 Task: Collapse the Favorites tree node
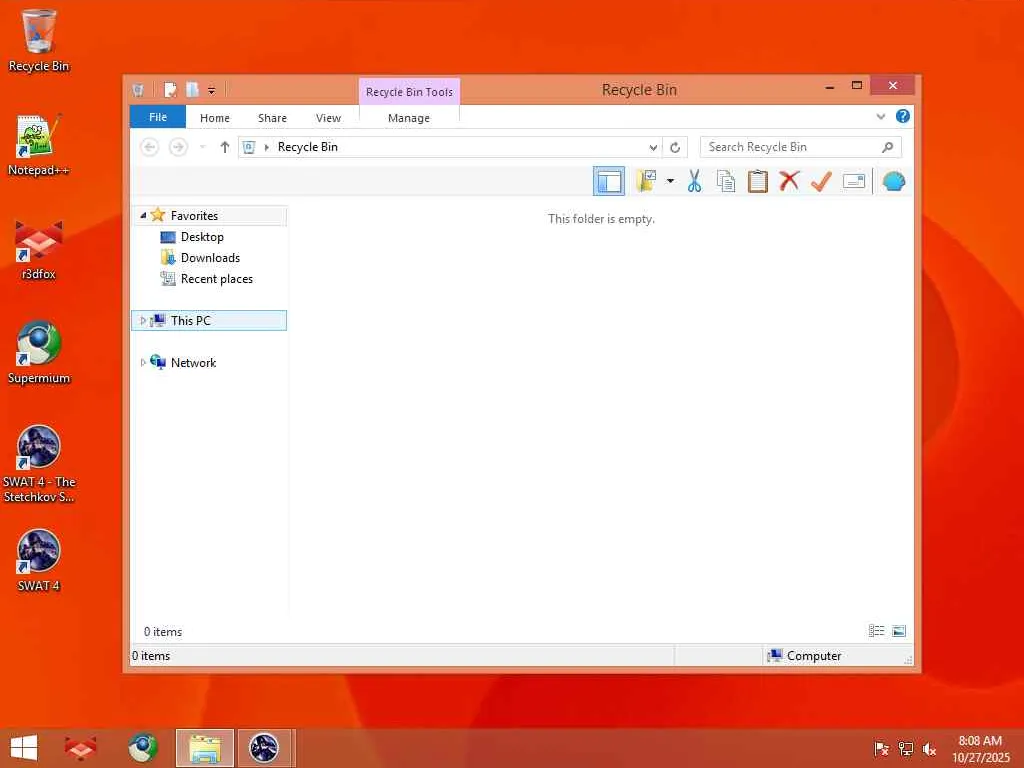[x=143, y=215]
